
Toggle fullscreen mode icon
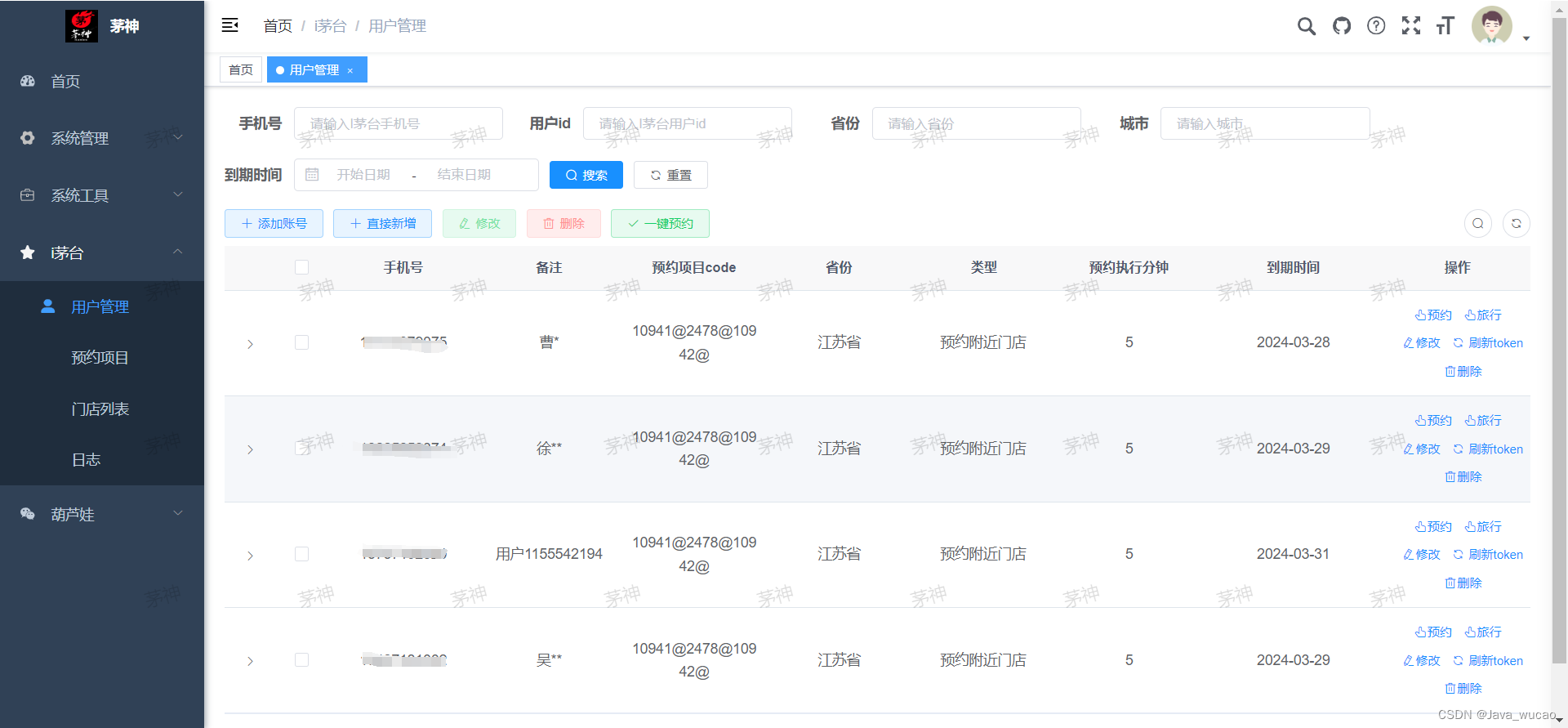point(1411,26)
